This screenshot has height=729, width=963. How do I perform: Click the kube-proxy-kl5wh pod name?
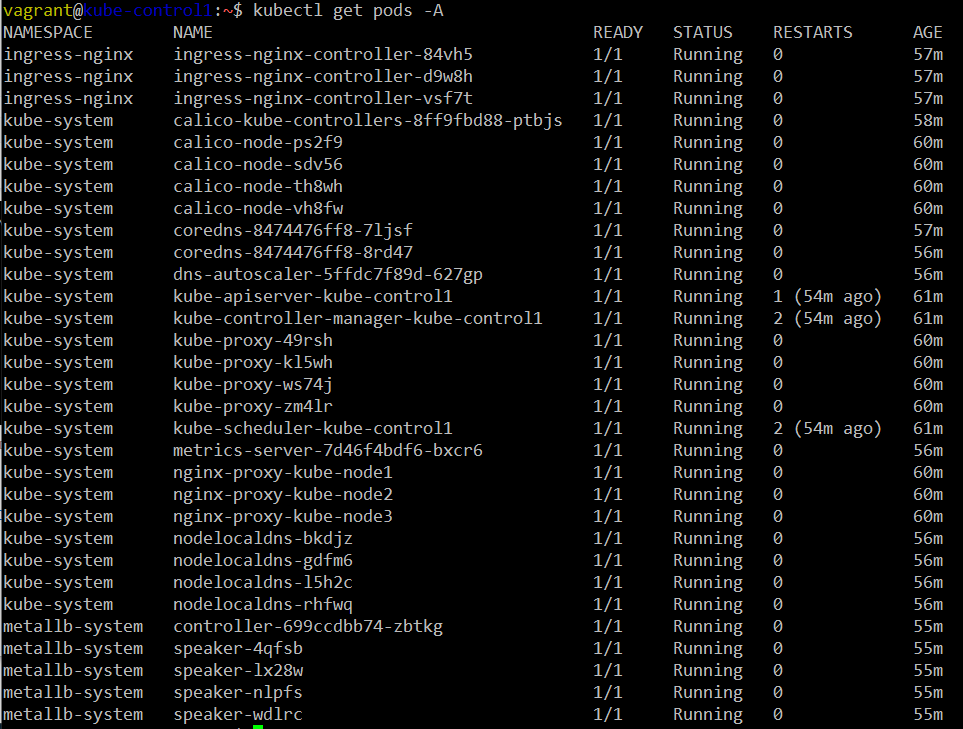(253, 363)
